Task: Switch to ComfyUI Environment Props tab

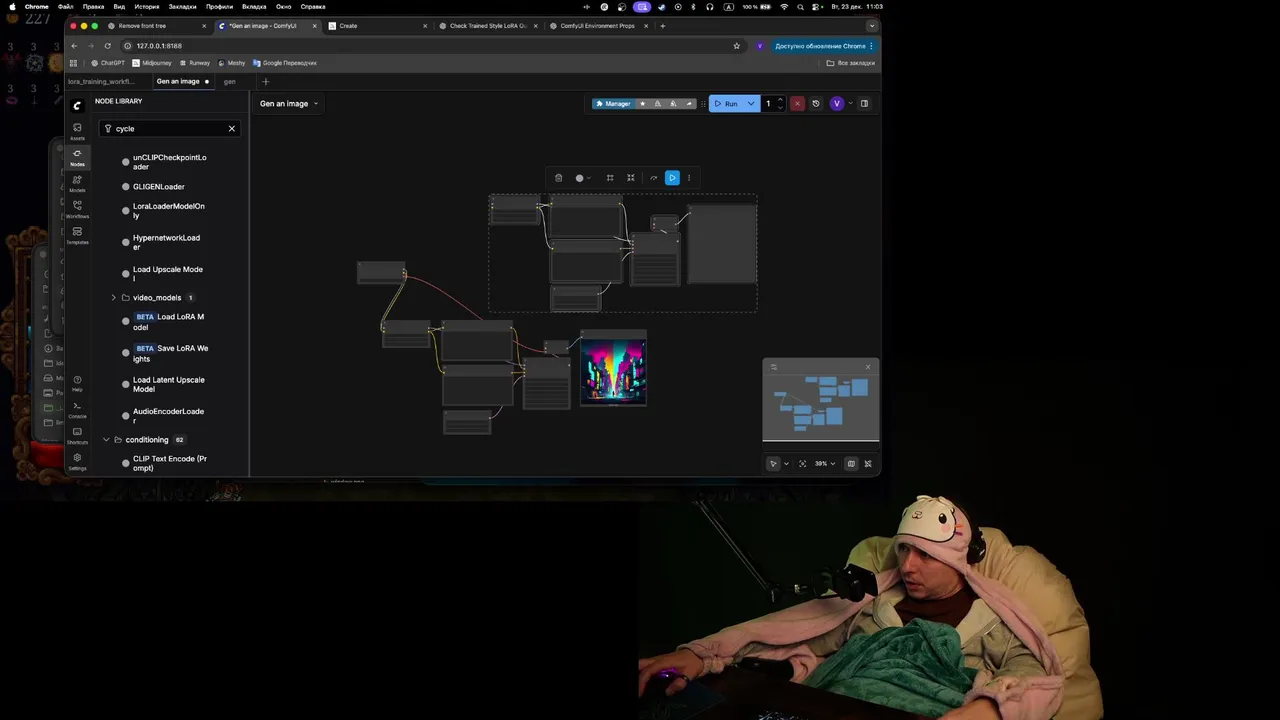Action: (x=599, y=26)
